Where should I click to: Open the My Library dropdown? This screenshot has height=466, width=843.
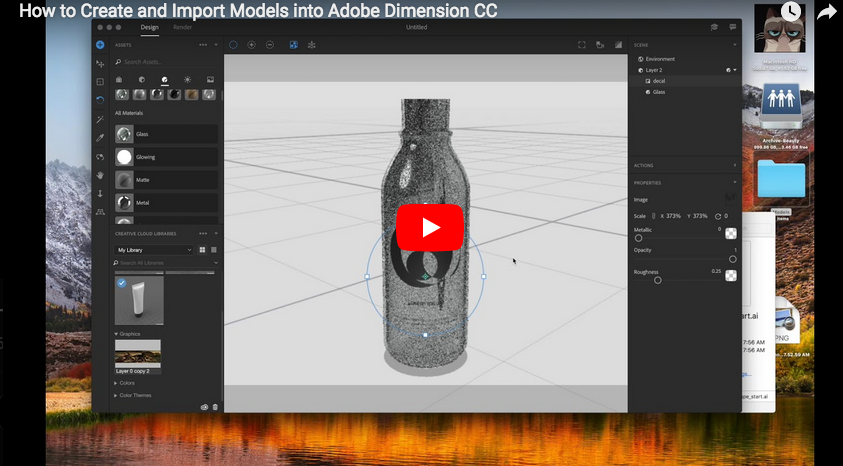(x=154, y=249)
